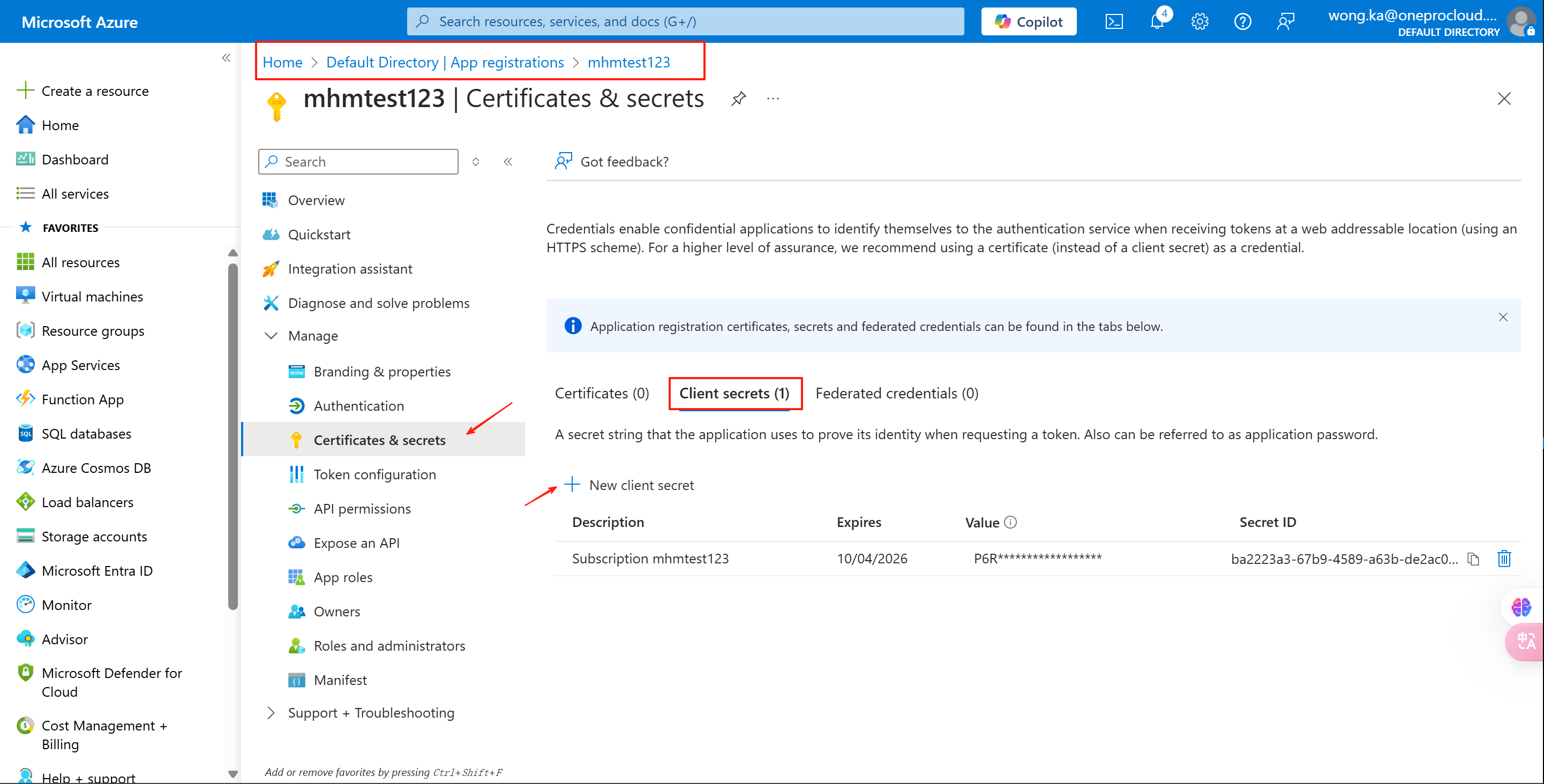Click Default Directory | App registrations breadcrumb
Screen dimensions: 1544x784
click(x=445, y=62)
